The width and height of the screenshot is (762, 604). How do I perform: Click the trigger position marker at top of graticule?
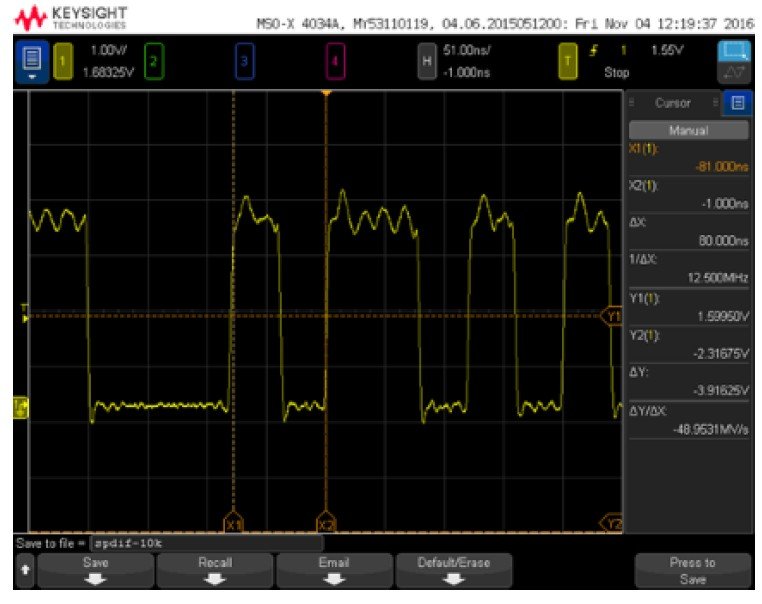click(326, 93)
